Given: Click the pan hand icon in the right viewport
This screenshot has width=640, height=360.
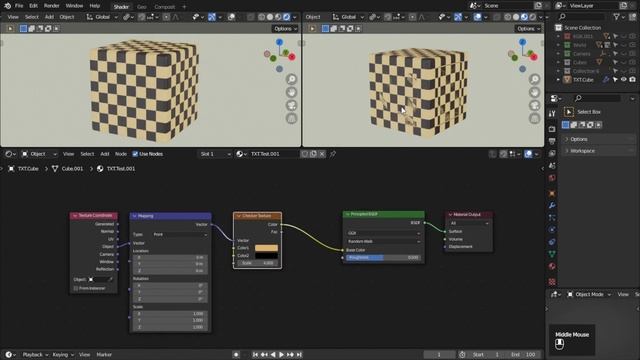Looking at the screenshot, I should [534, 92].
